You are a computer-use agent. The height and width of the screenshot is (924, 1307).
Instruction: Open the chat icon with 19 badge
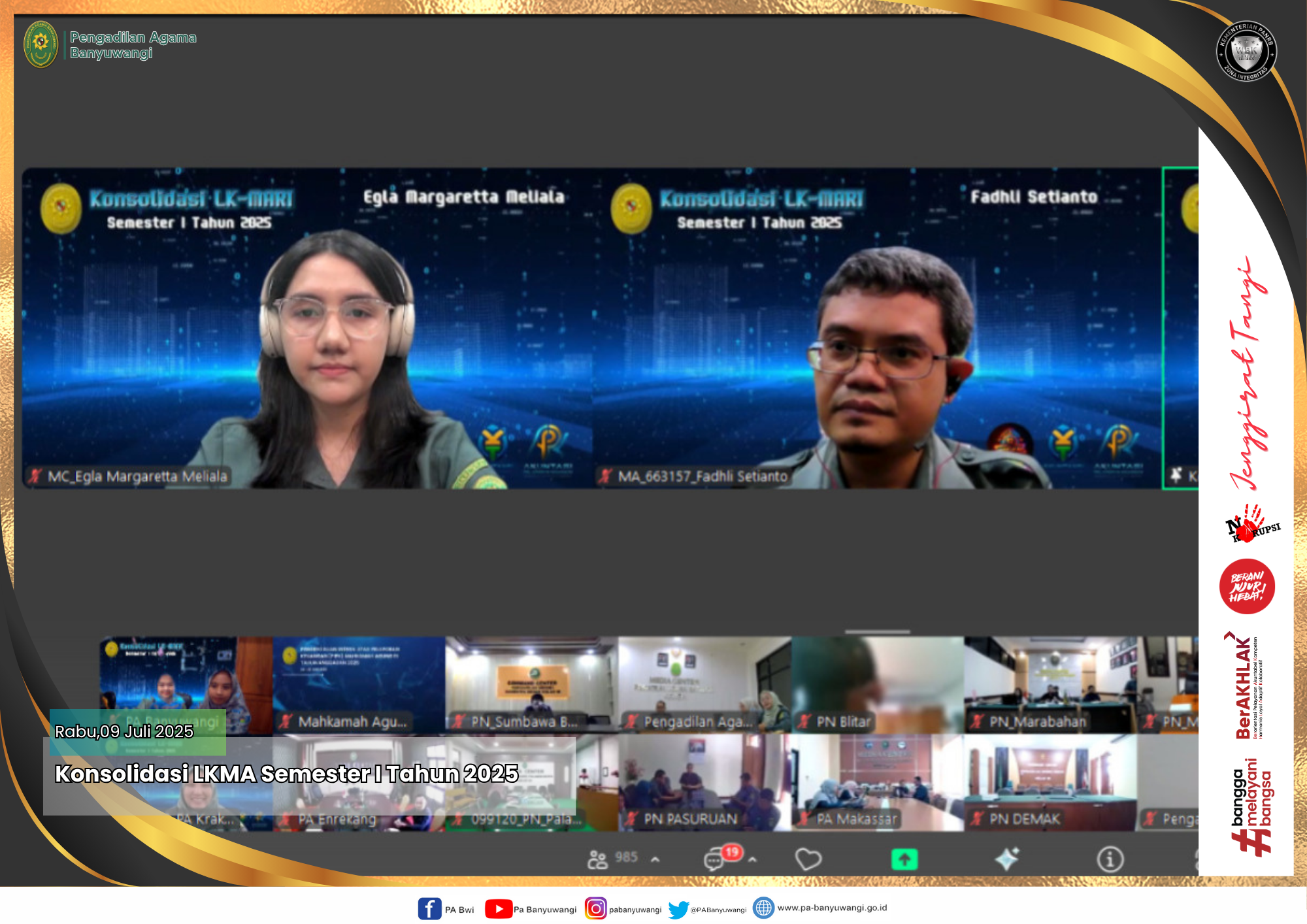point(714,860)
